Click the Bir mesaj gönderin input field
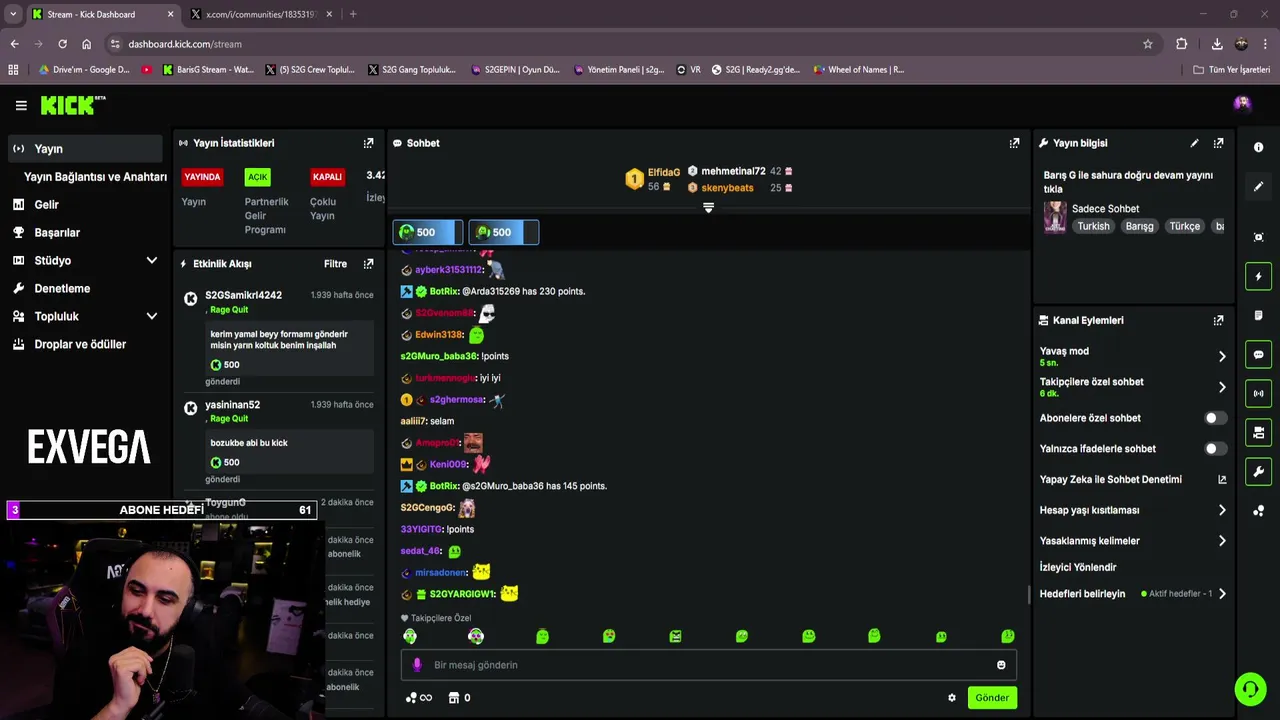This screenshot has height=720, width=1280. point(709,665)
